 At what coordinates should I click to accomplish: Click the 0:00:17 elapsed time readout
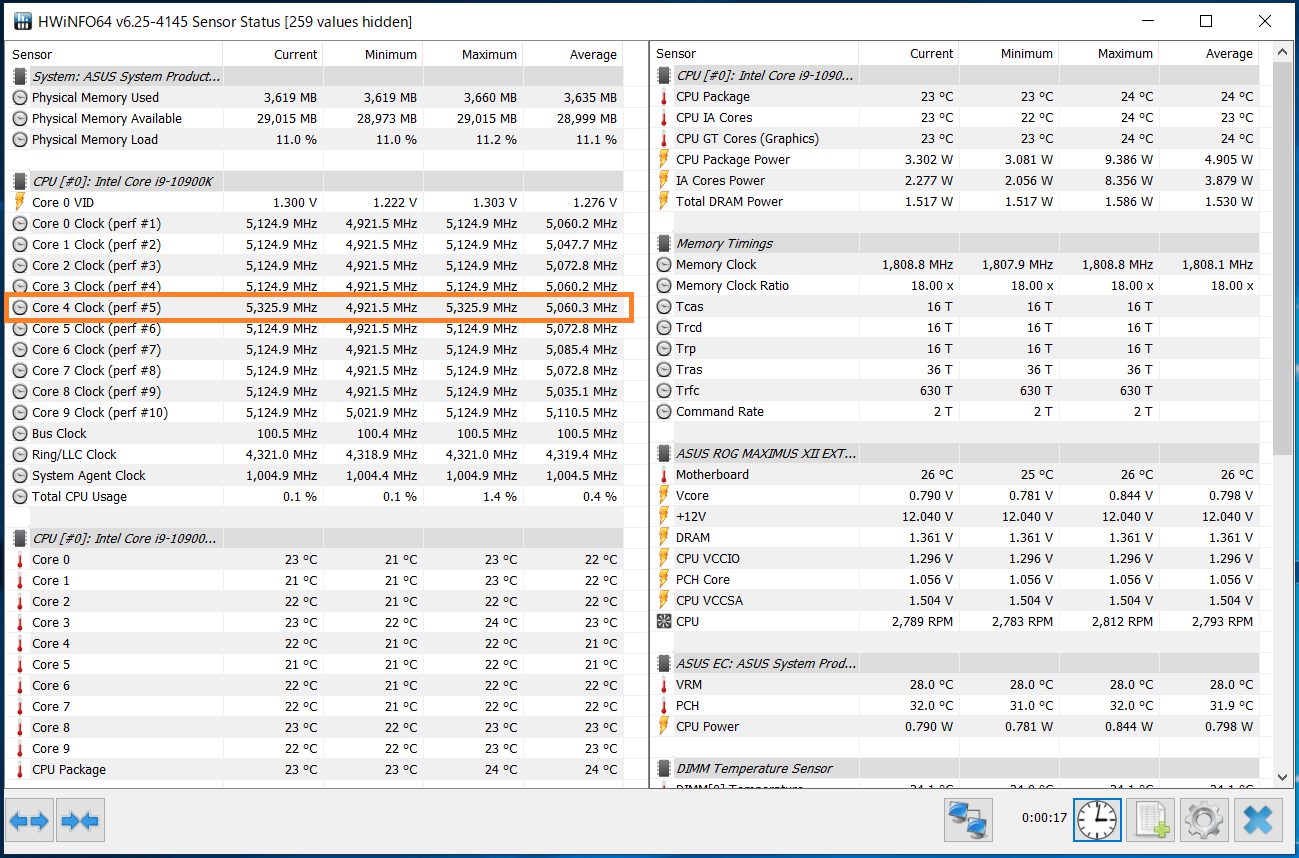(x=1044, y=818)
